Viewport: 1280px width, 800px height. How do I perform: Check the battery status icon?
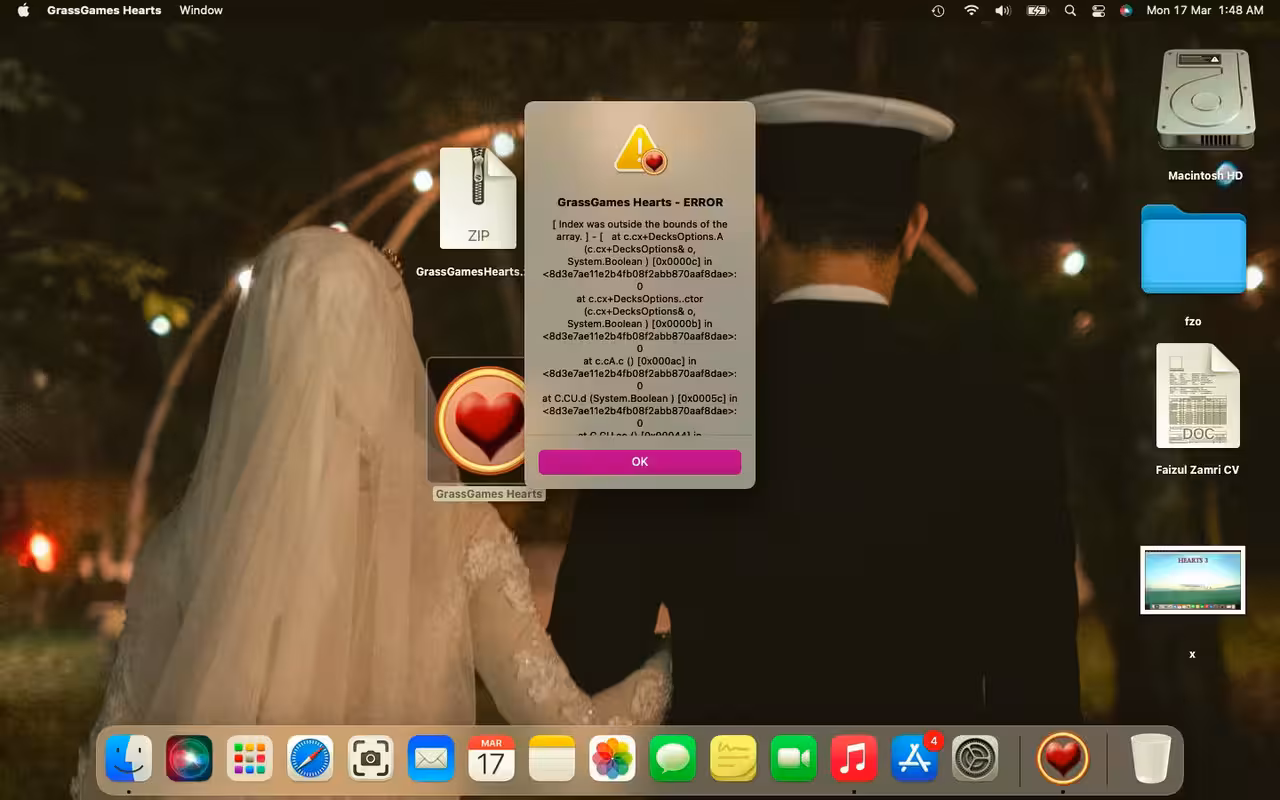click(x=1037, y=10)
